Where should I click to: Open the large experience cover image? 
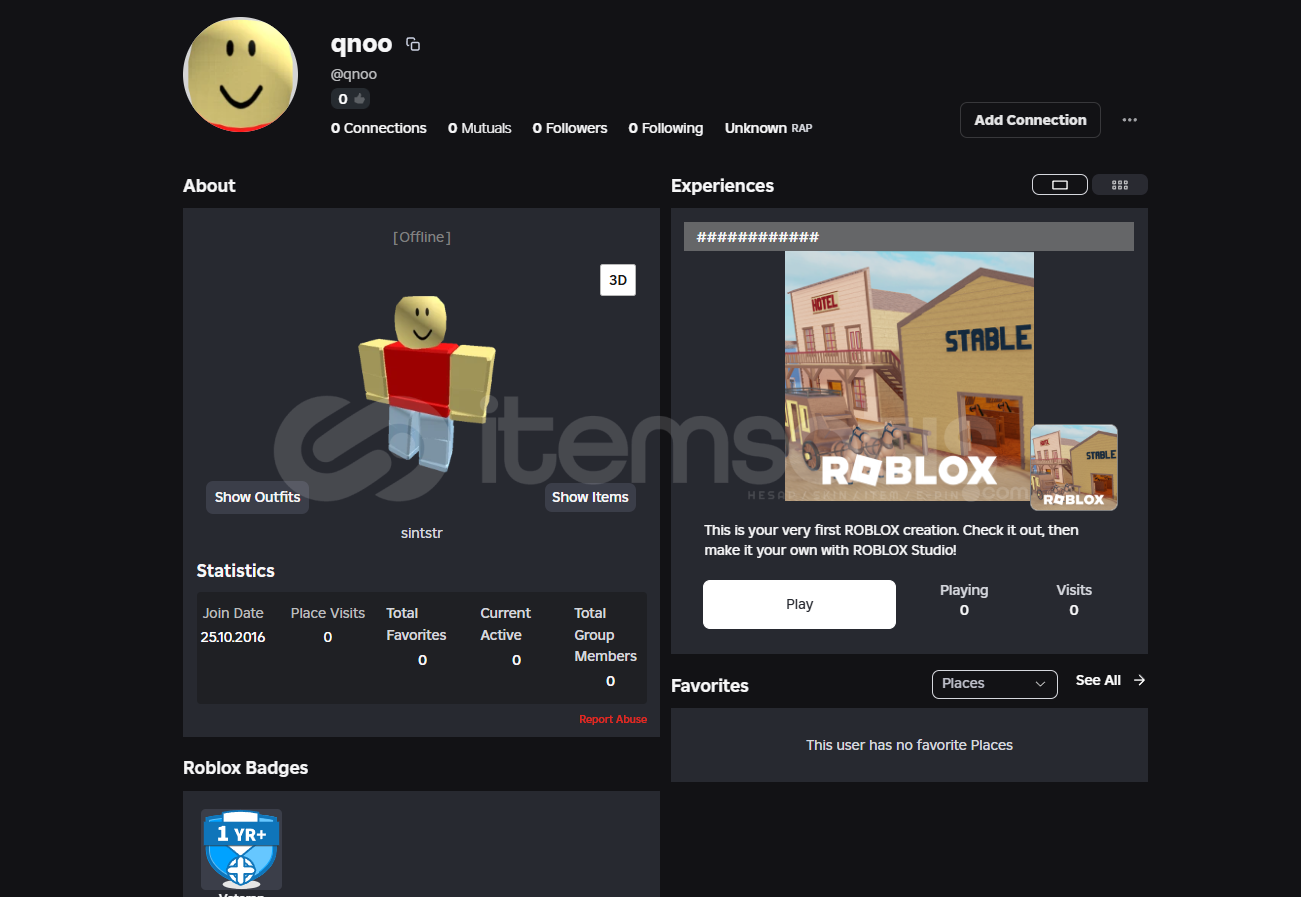pos(909,375)
